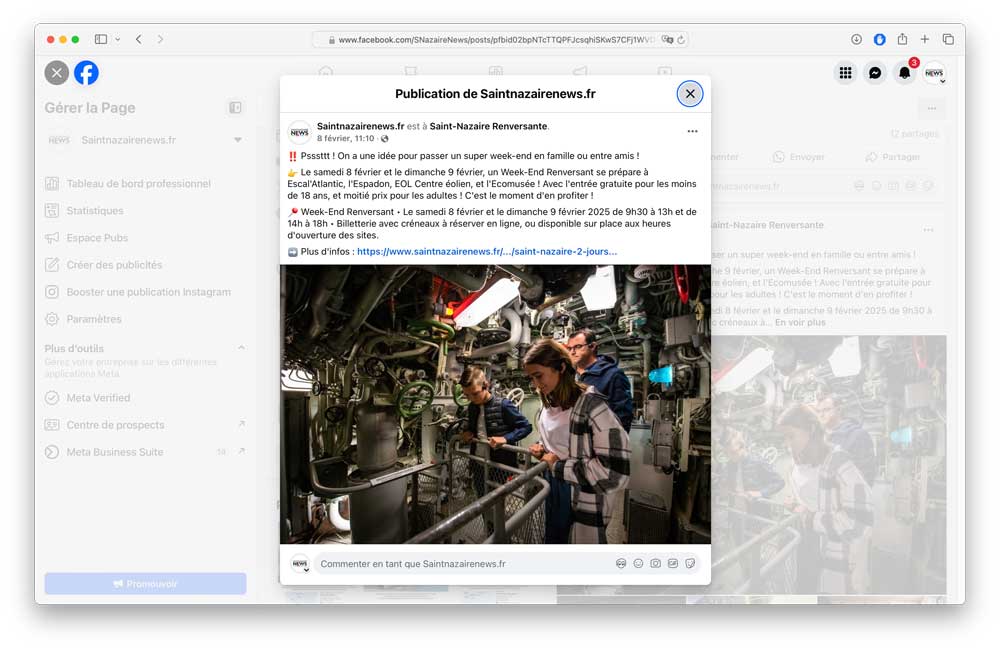Toggle the Safari sidebar
The image size is (1000, 650).
click(101, 39)
